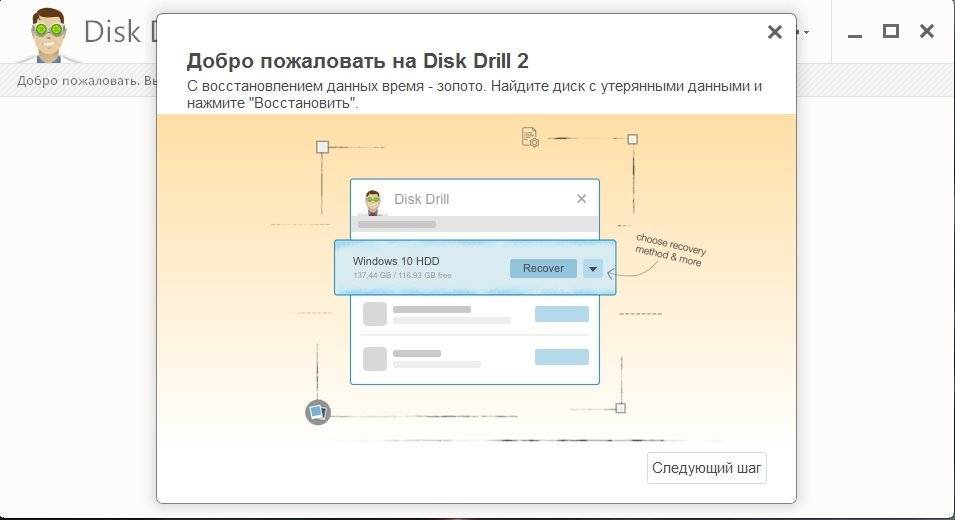Screen dimensions: 955x520
Task: Close the Disk Drill main window
Action: point(927,30)
